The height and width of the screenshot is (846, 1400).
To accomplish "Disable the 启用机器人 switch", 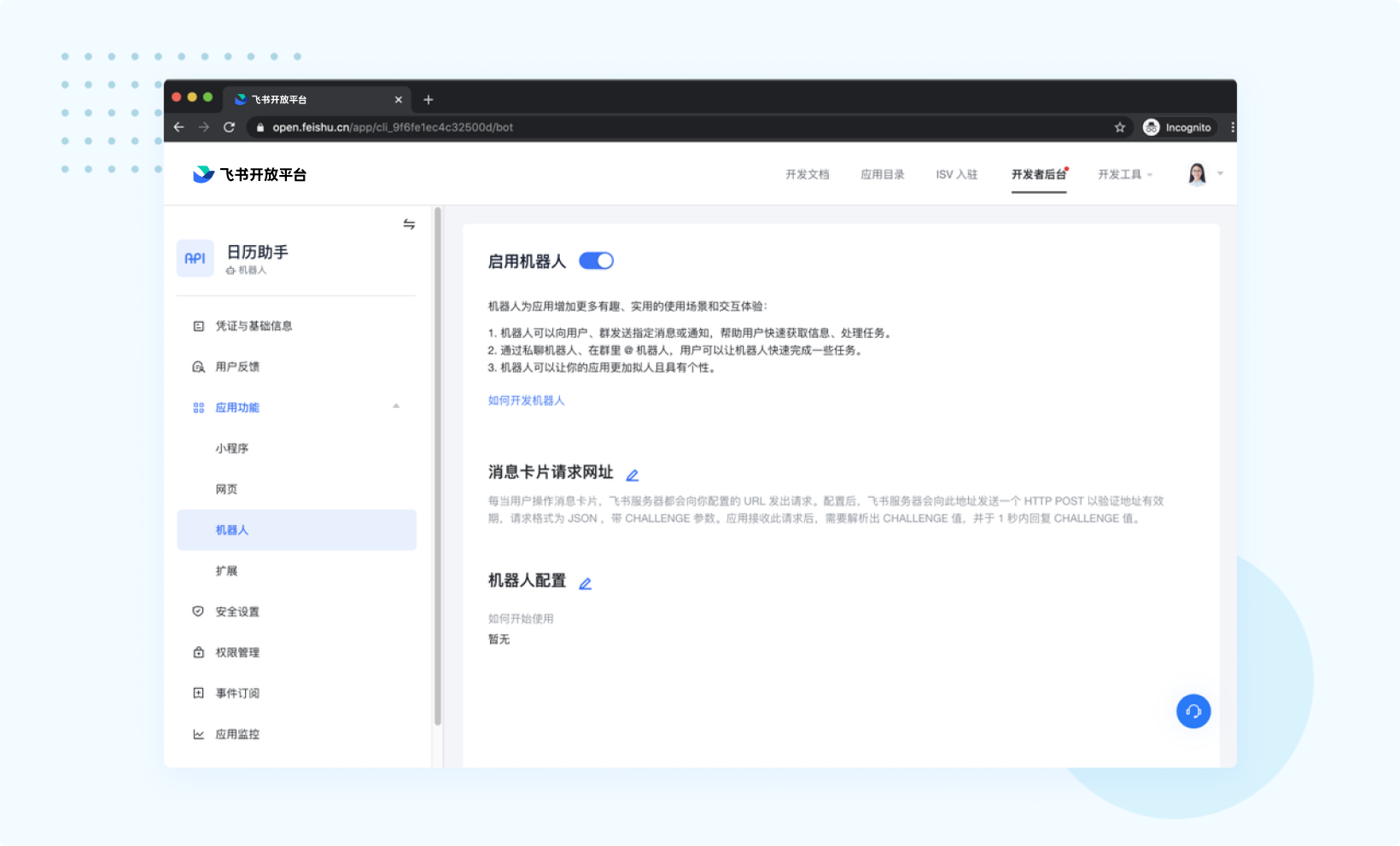I will click(x=597, y=260).
